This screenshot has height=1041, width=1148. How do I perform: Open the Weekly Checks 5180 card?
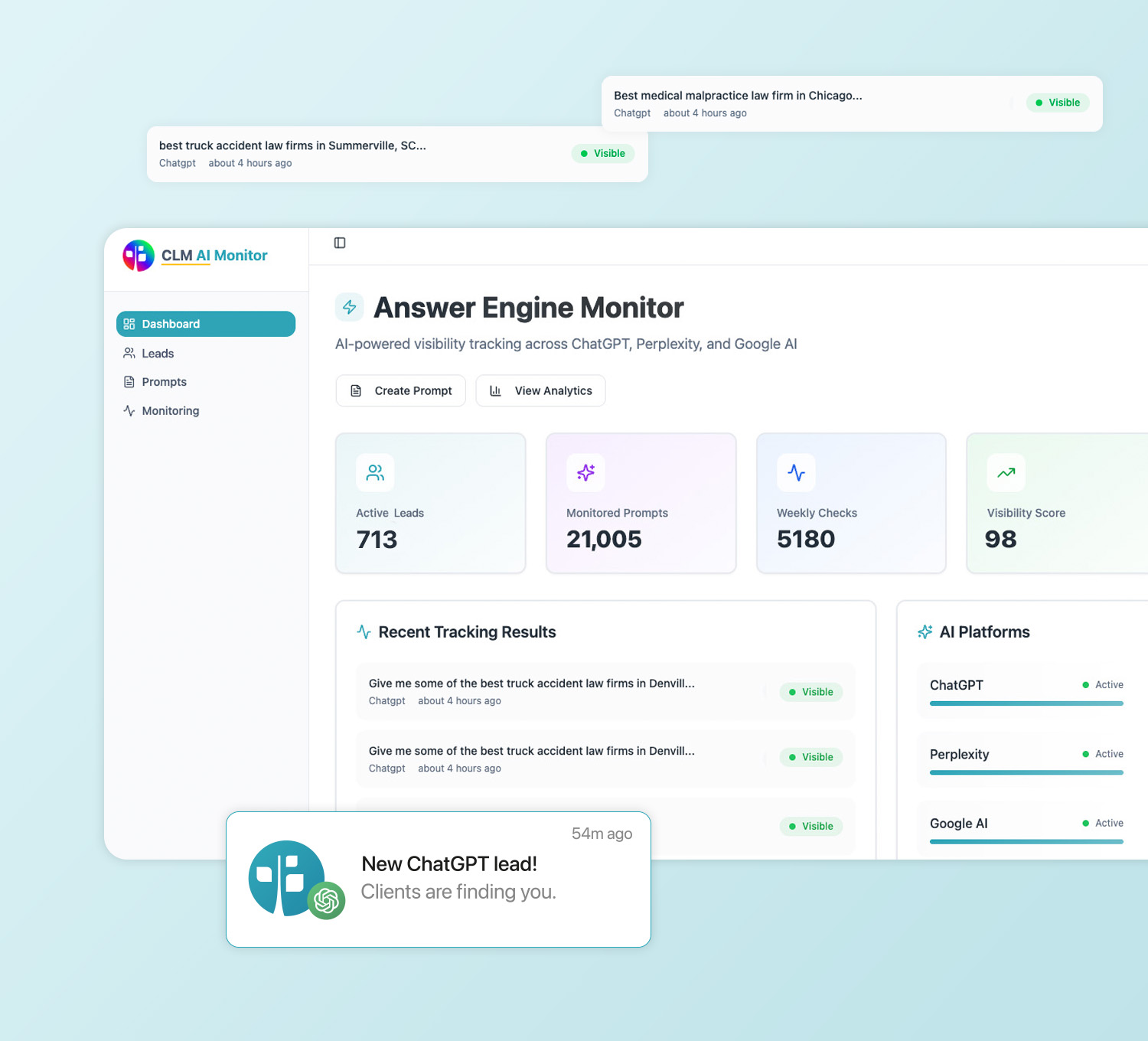coord(852,504)
